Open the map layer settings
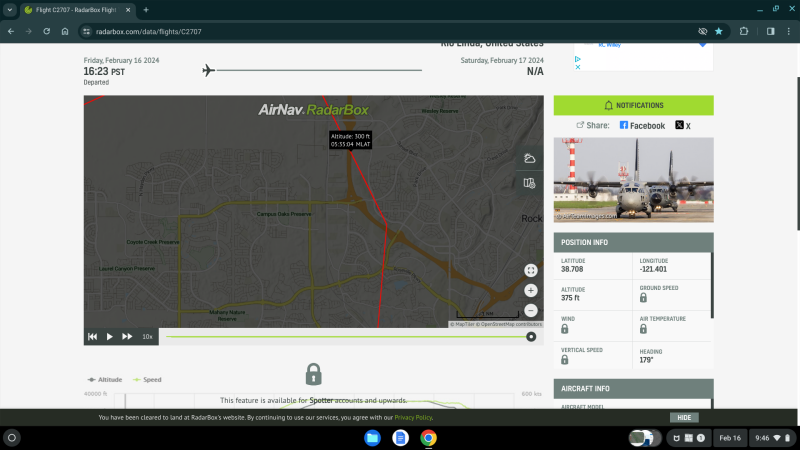 point(530,183)
